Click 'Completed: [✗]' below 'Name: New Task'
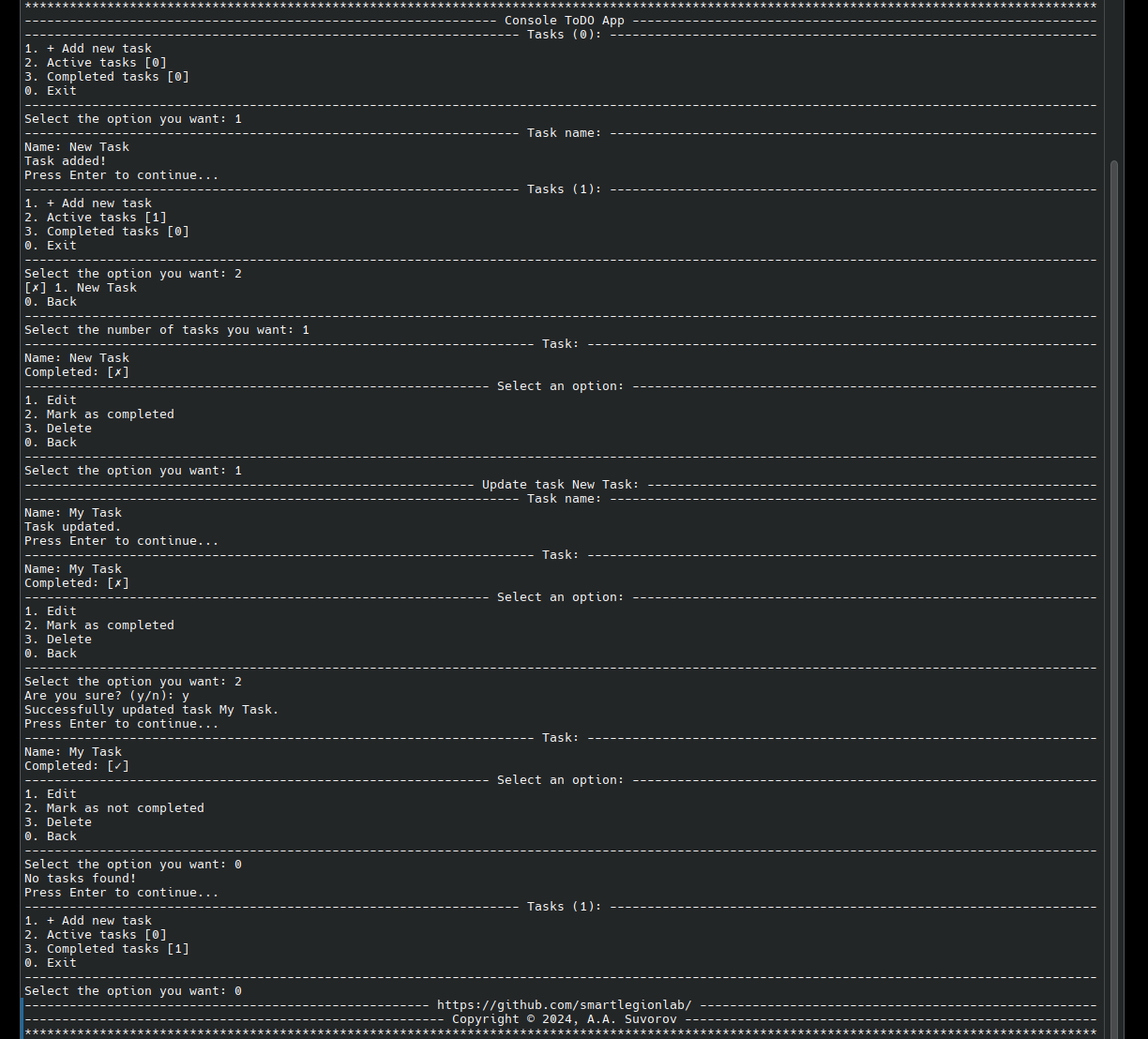Screen dimensions: 1148x1039 point(77,372)
